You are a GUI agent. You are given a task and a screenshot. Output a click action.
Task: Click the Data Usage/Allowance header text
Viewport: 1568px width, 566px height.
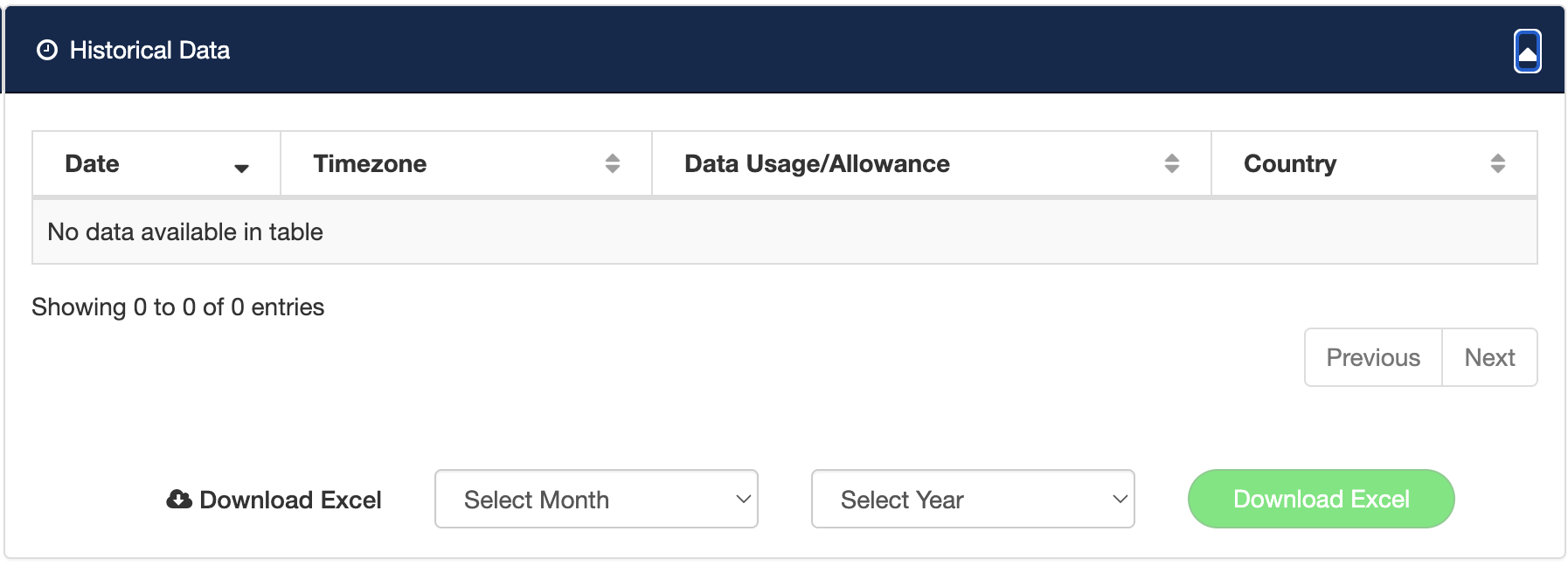coord(816,164)
